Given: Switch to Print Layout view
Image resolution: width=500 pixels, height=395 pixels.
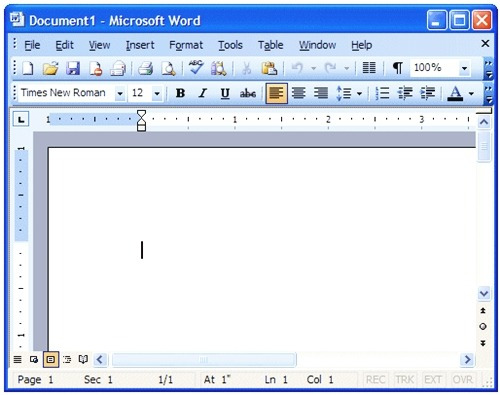Looking at the screenshot, I should [51, 359].
